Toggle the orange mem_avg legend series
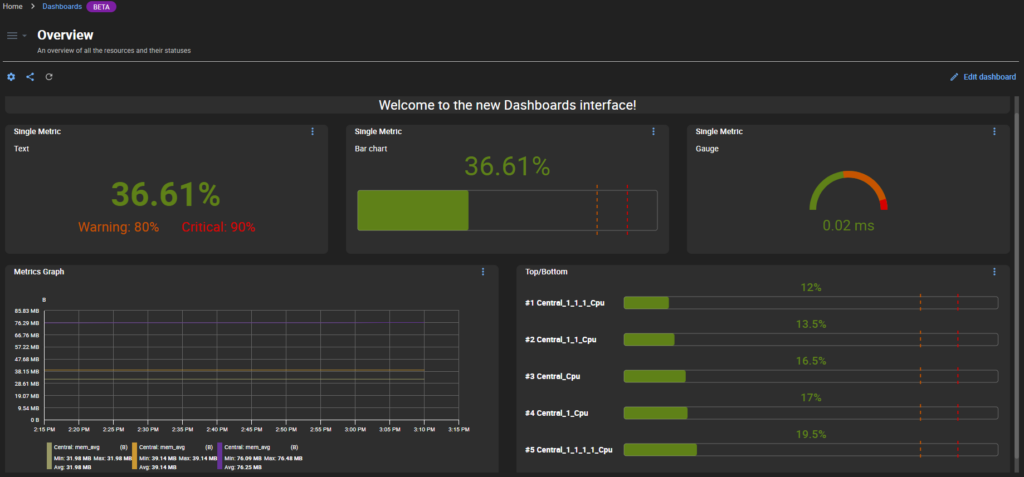 click(174, 455)
